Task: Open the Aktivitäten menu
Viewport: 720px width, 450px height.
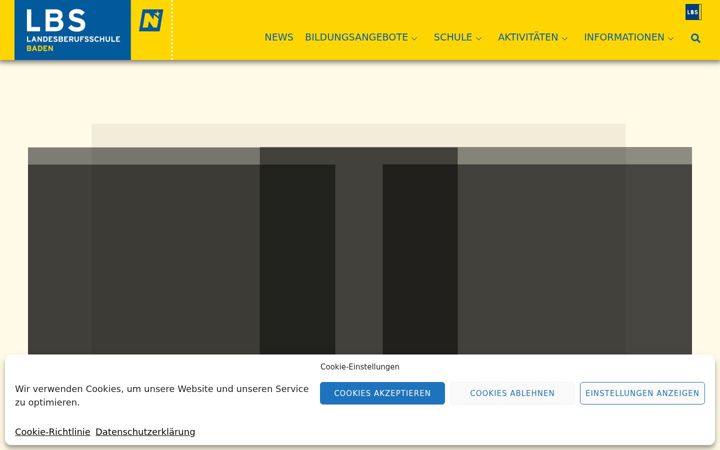Action: point(528,37)
